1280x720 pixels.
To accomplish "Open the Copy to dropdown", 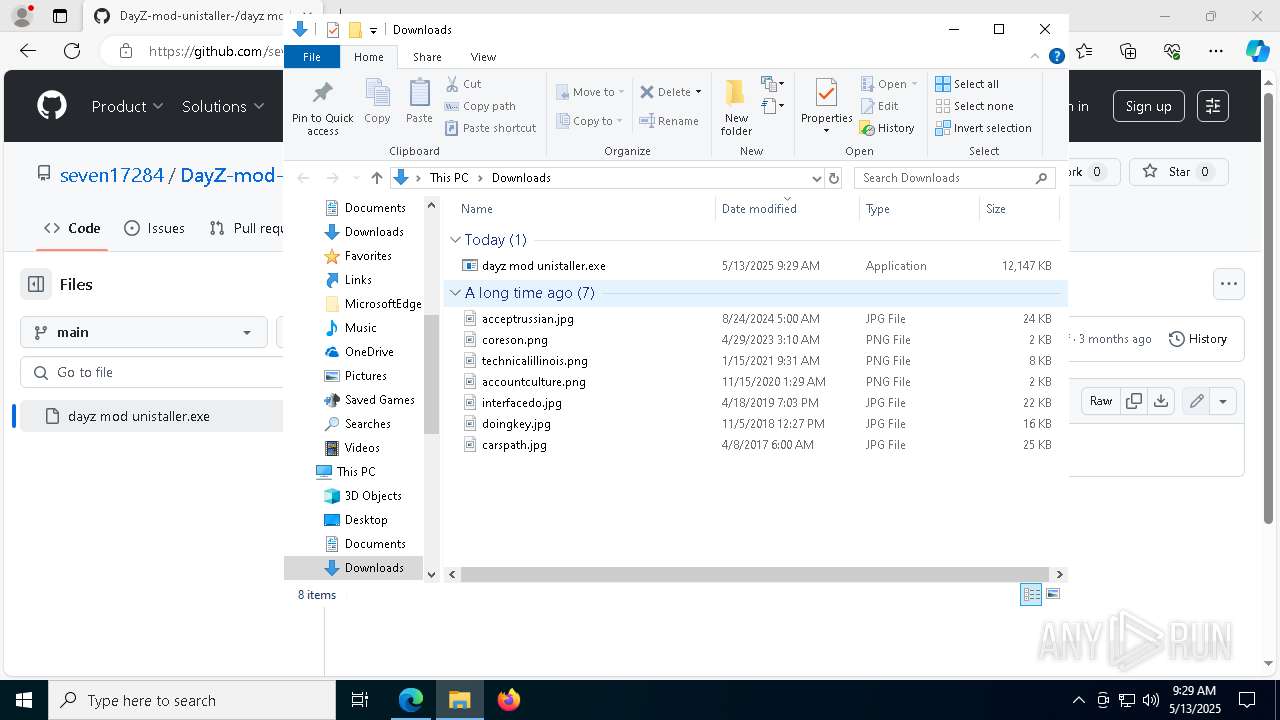I will click(x=590, y=121).
